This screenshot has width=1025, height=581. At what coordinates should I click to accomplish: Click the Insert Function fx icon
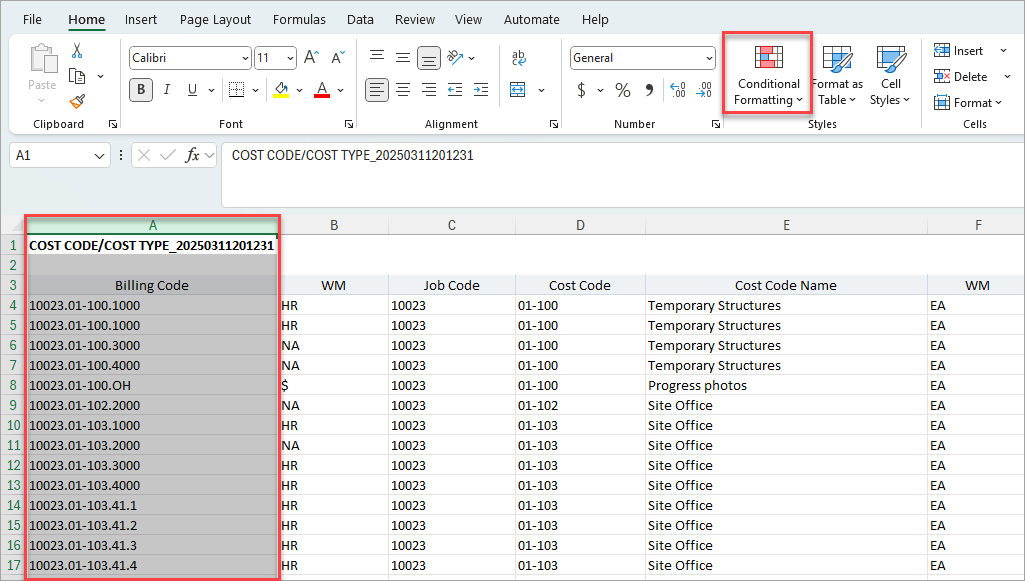pyautogui.click(x=194, y=155)
